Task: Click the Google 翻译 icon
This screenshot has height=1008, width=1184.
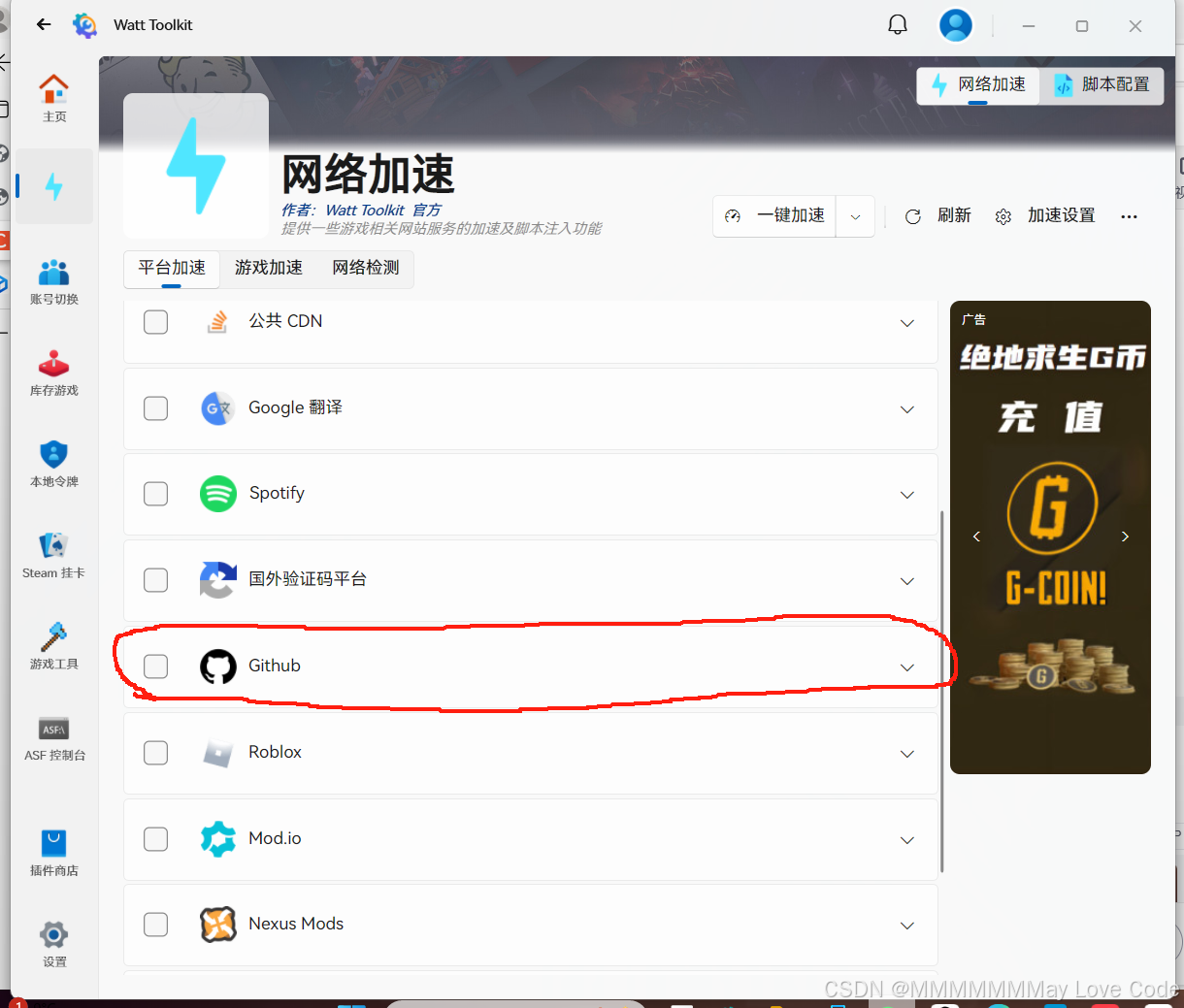Action: click(218, 408)
